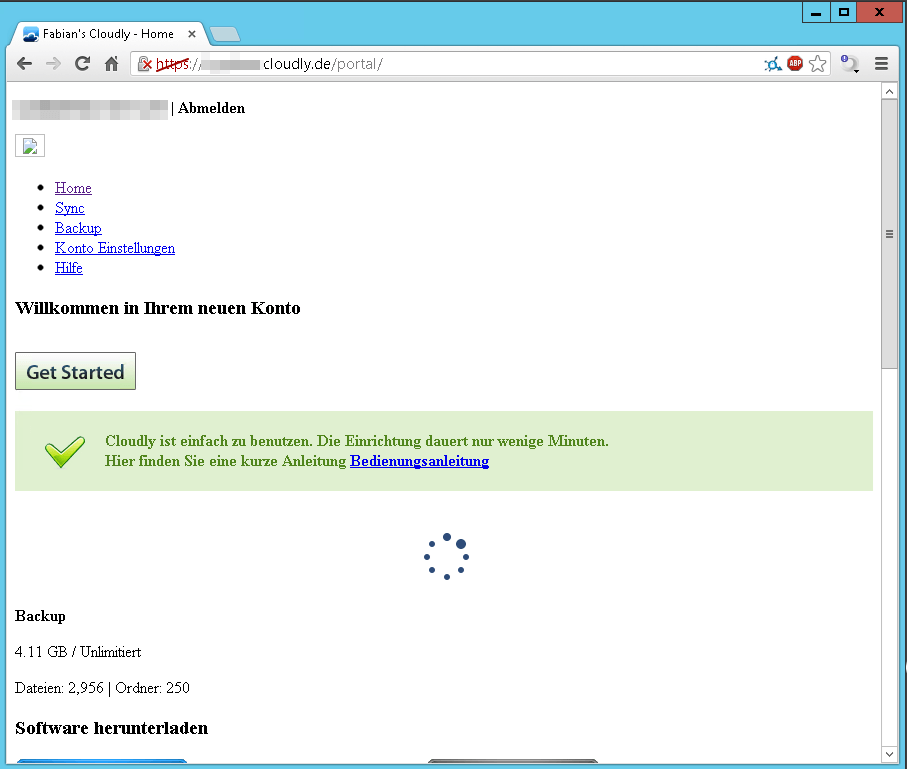The width and height of the screenshot is (907, 769).
Task: Click the browser back arrow
Action: point(24,64)
